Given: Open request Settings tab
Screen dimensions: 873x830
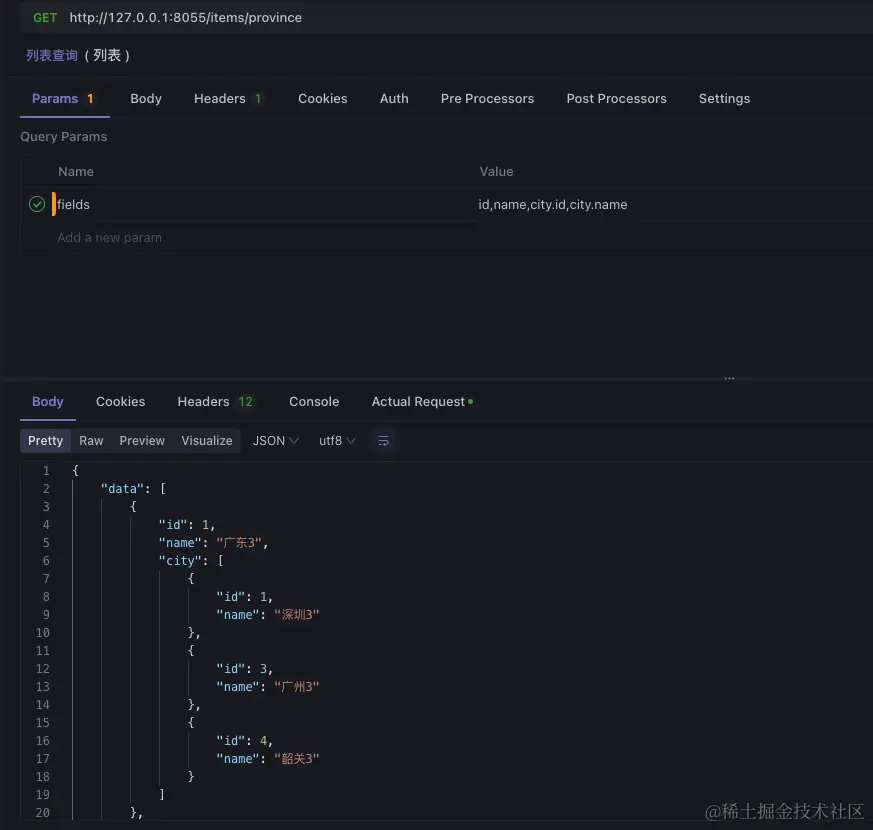Looking at the screenshot, I should [x=724, y=99].
